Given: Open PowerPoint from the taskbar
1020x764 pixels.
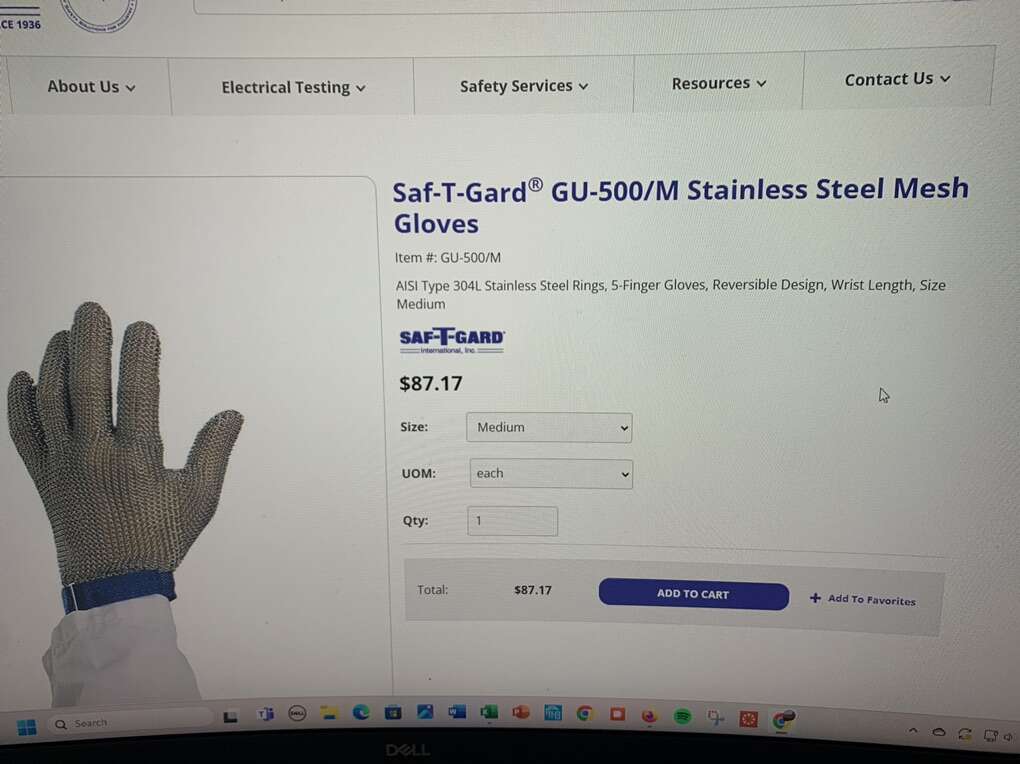Looking at the screenshot, I should coord(520,712).
